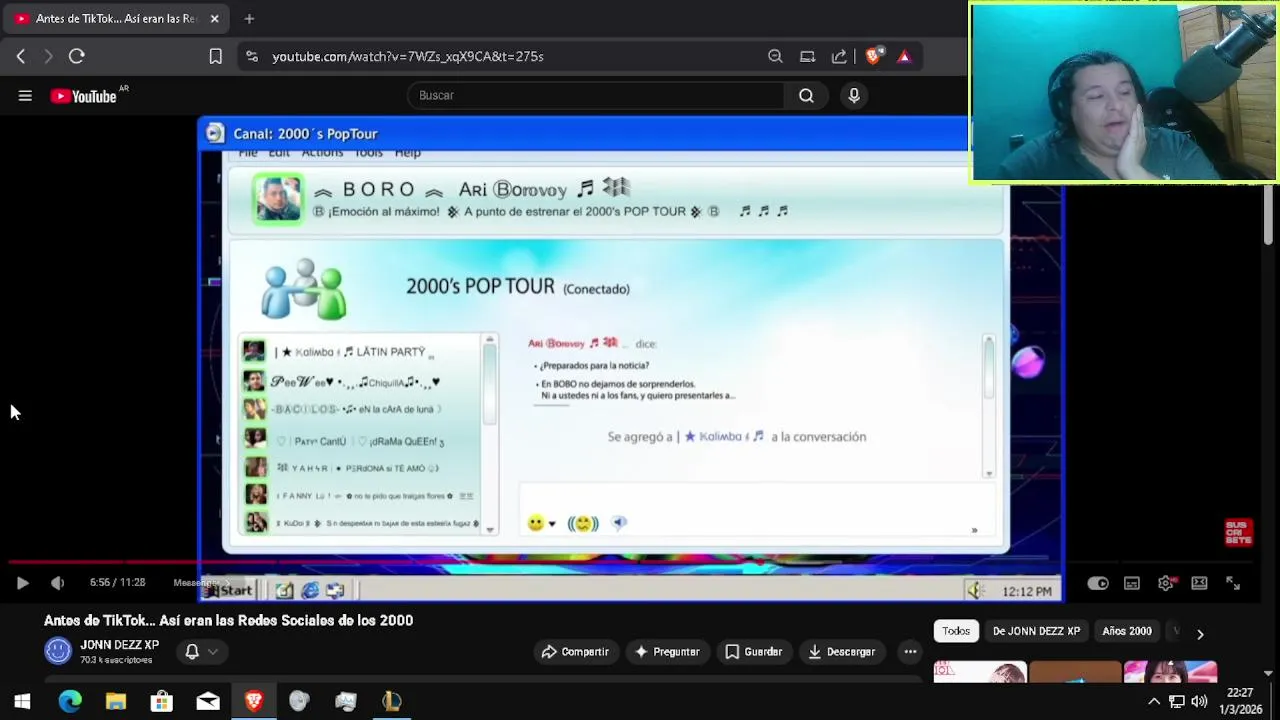This screenshot has height=720, width=1280.
Task: Open File Explorer from the taskbar
Action: coord(116,702)
